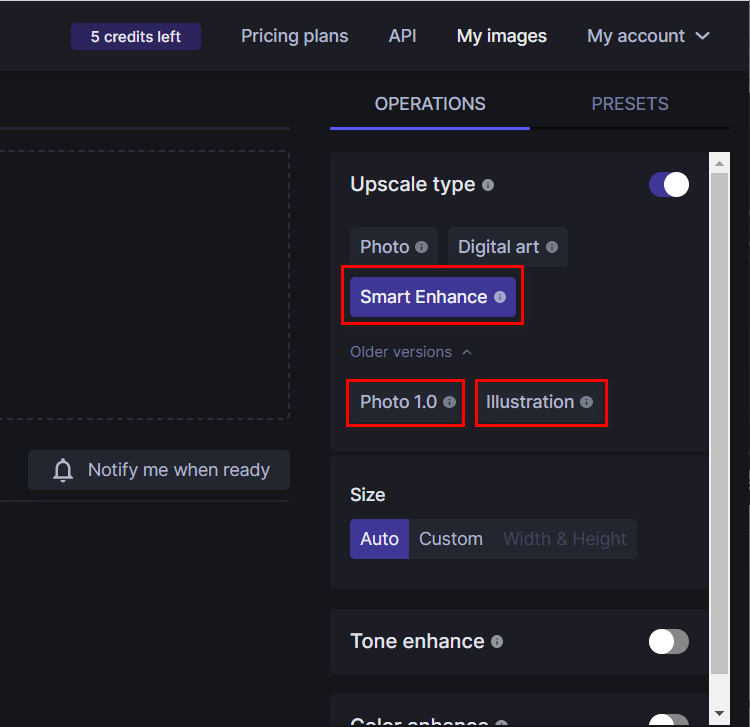Click the info icon on Photo 1.0
Viewport: 750px width, 727px height.
(x=449, y=402)
